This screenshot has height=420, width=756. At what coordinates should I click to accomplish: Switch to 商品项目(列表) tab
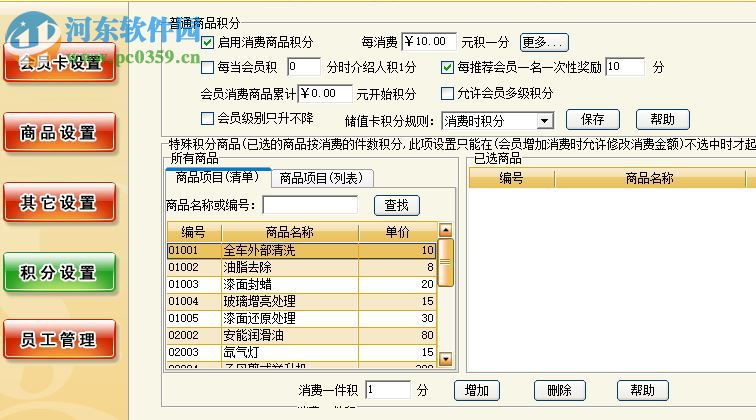(322, 178)
